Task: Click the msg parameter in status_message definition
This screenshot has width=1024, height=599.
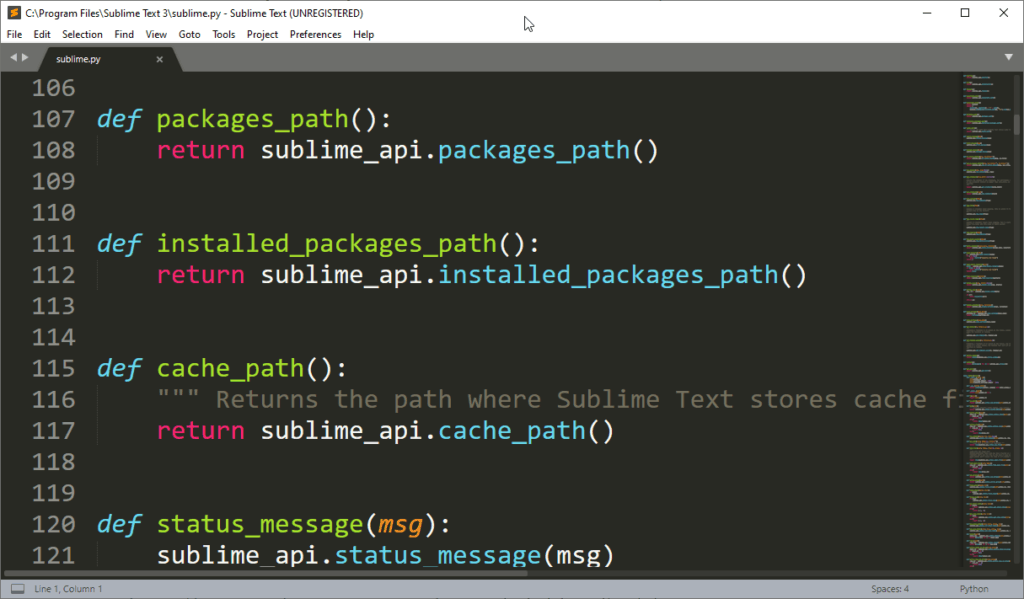Action: pyautogui.click(x=400, y=525)
